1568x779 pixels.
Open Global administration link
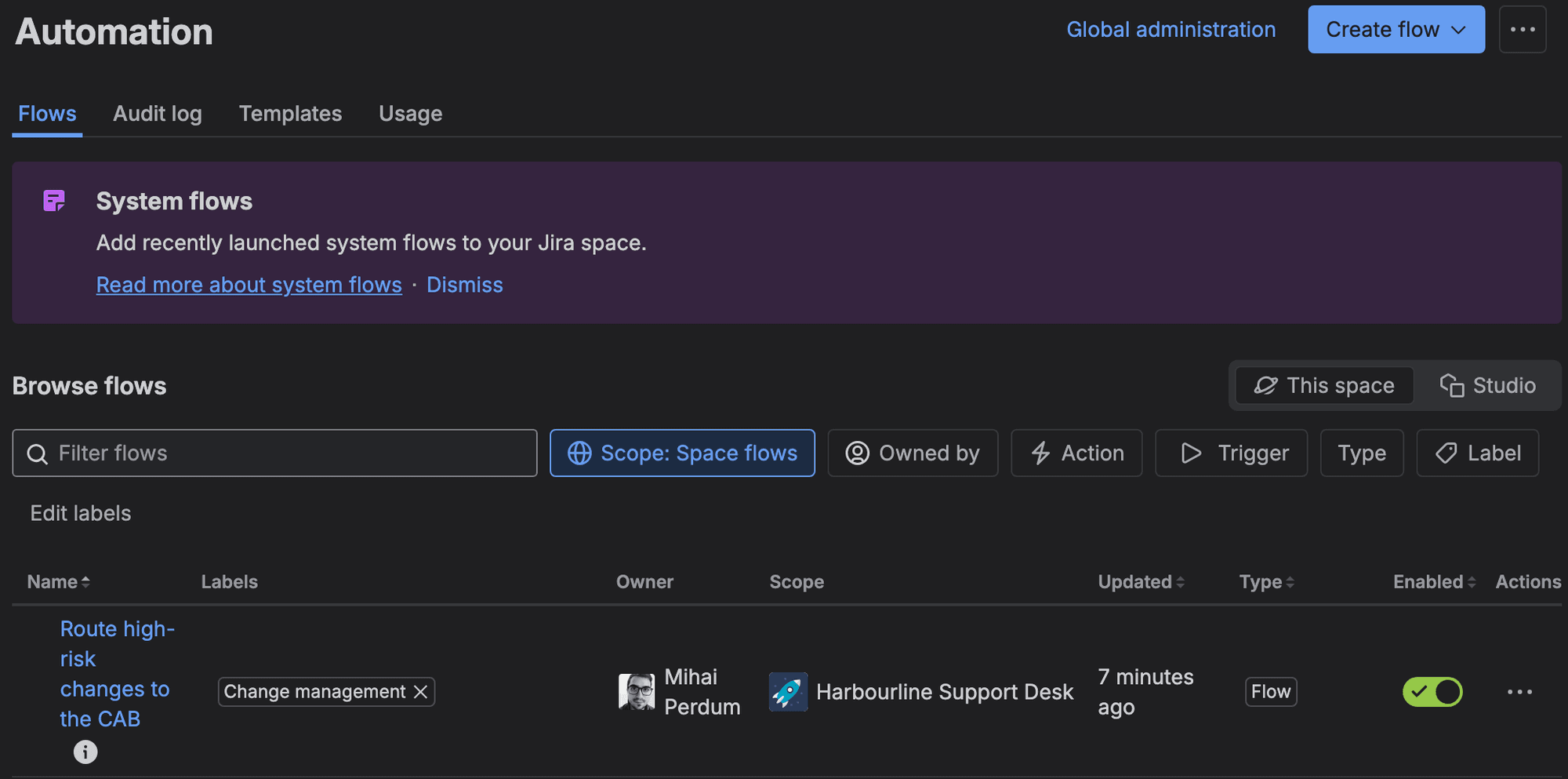point(1171,30)
